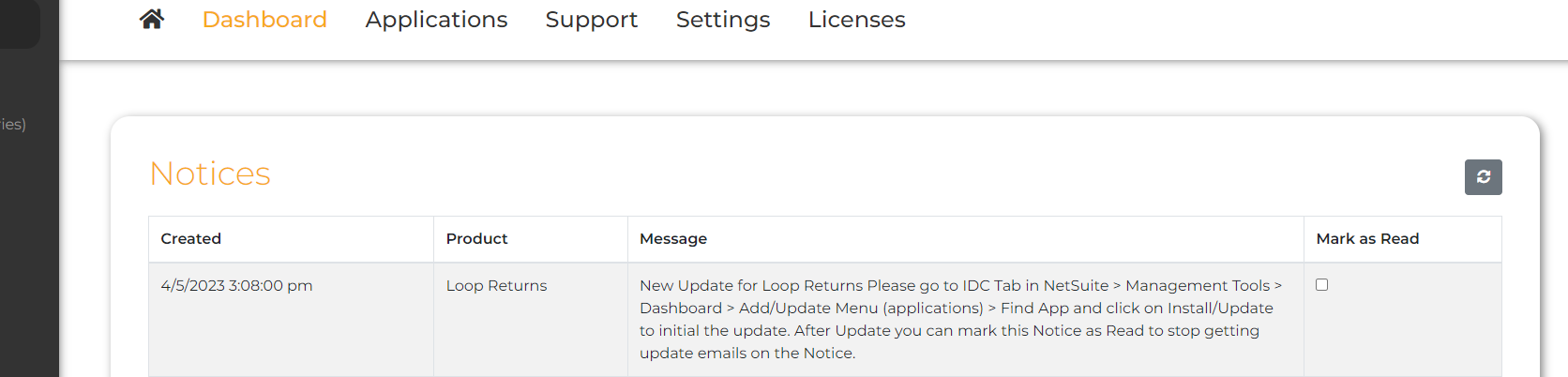Click the Product column header

[476, 239]
